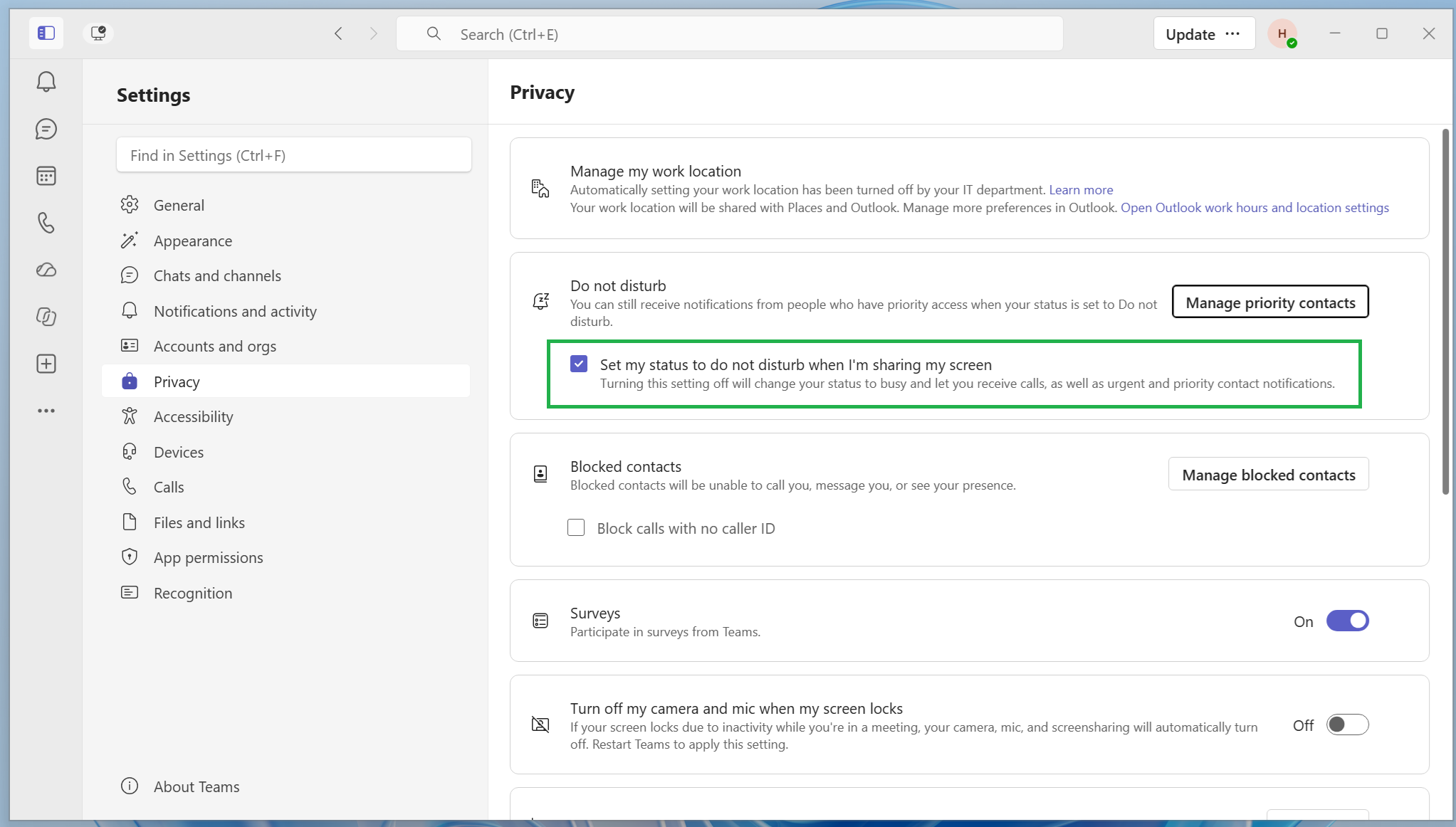
Task: Open Outlook work hours and location settings link
Action: click(1255, 207)
